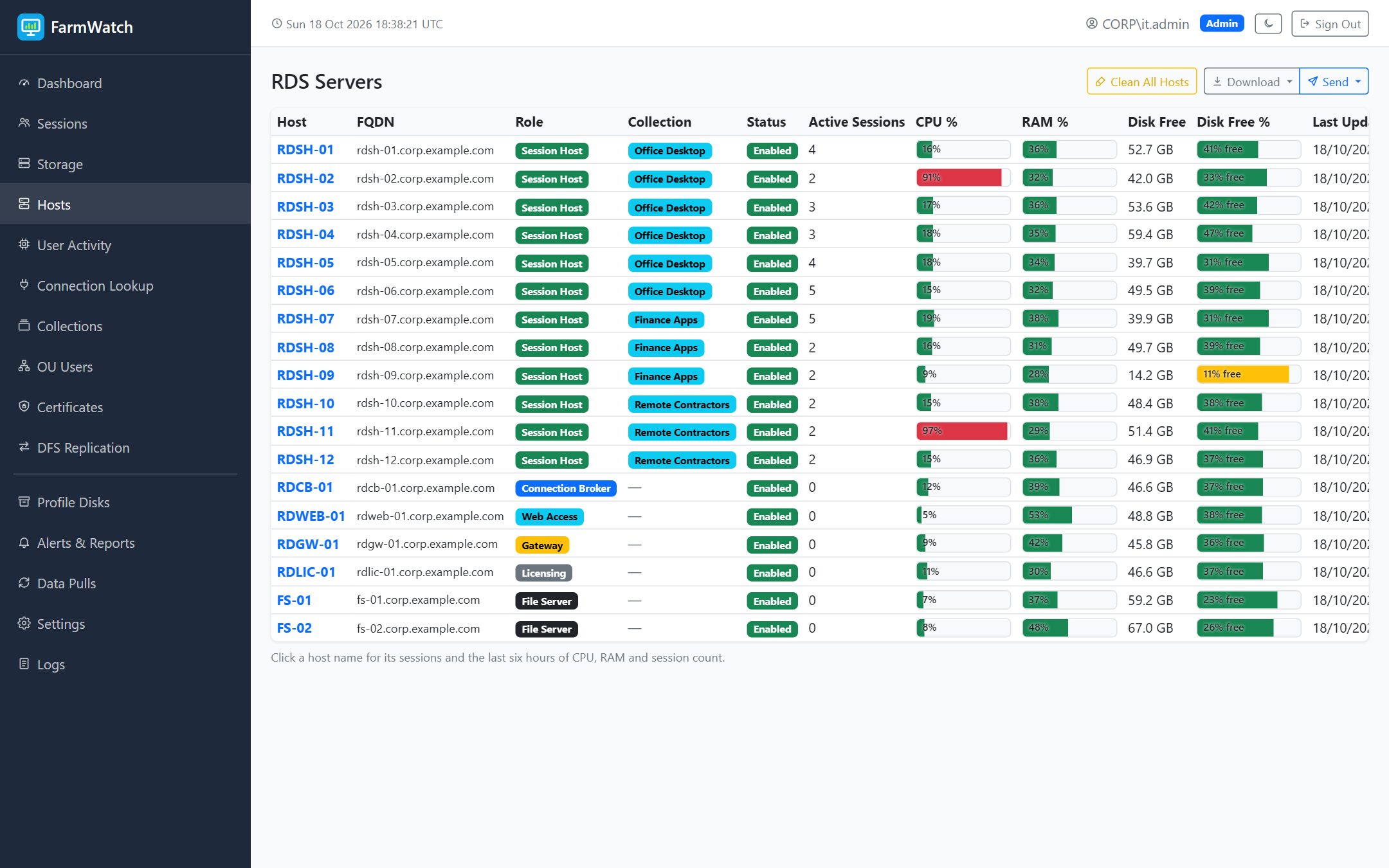The image size is (1389, 868).
Task: Open the Connection Lookup page
Action: (125, 285)
